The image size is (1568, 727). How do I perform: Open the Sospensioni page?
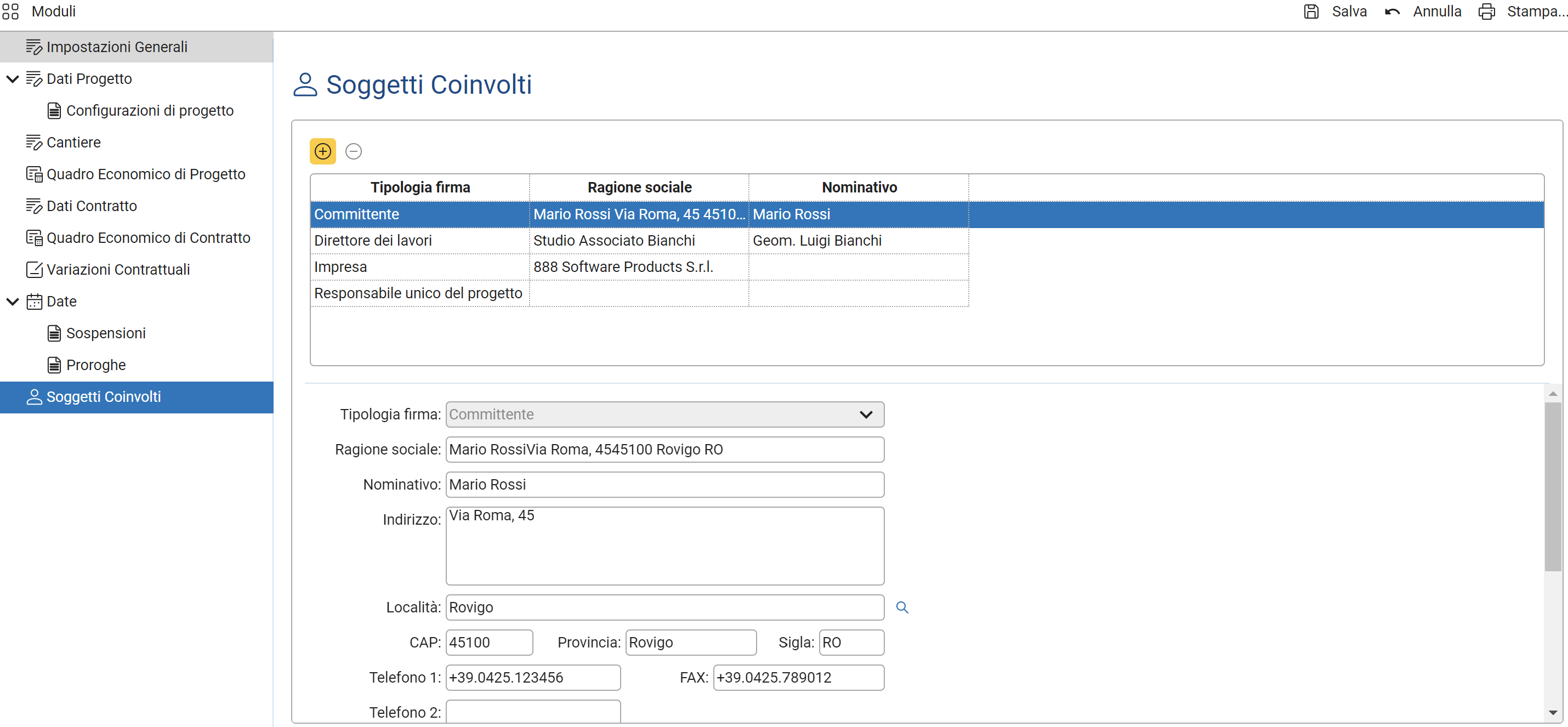105,333
